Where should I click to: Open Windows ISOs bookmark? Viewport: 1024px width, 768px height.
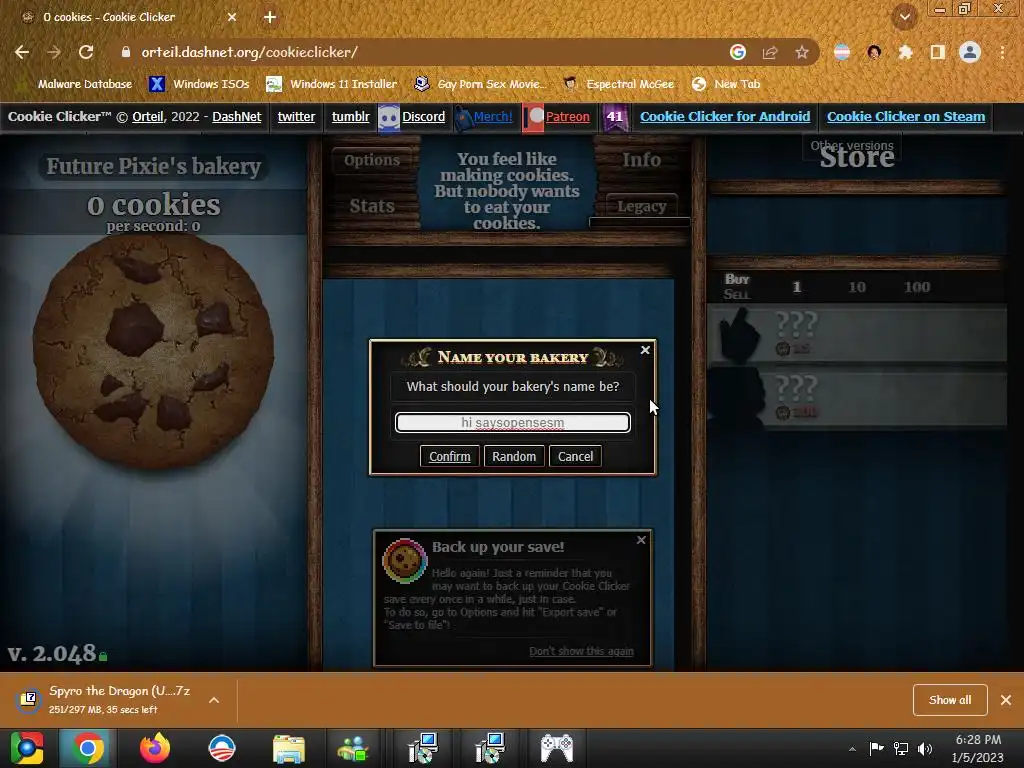click(199, 84)
